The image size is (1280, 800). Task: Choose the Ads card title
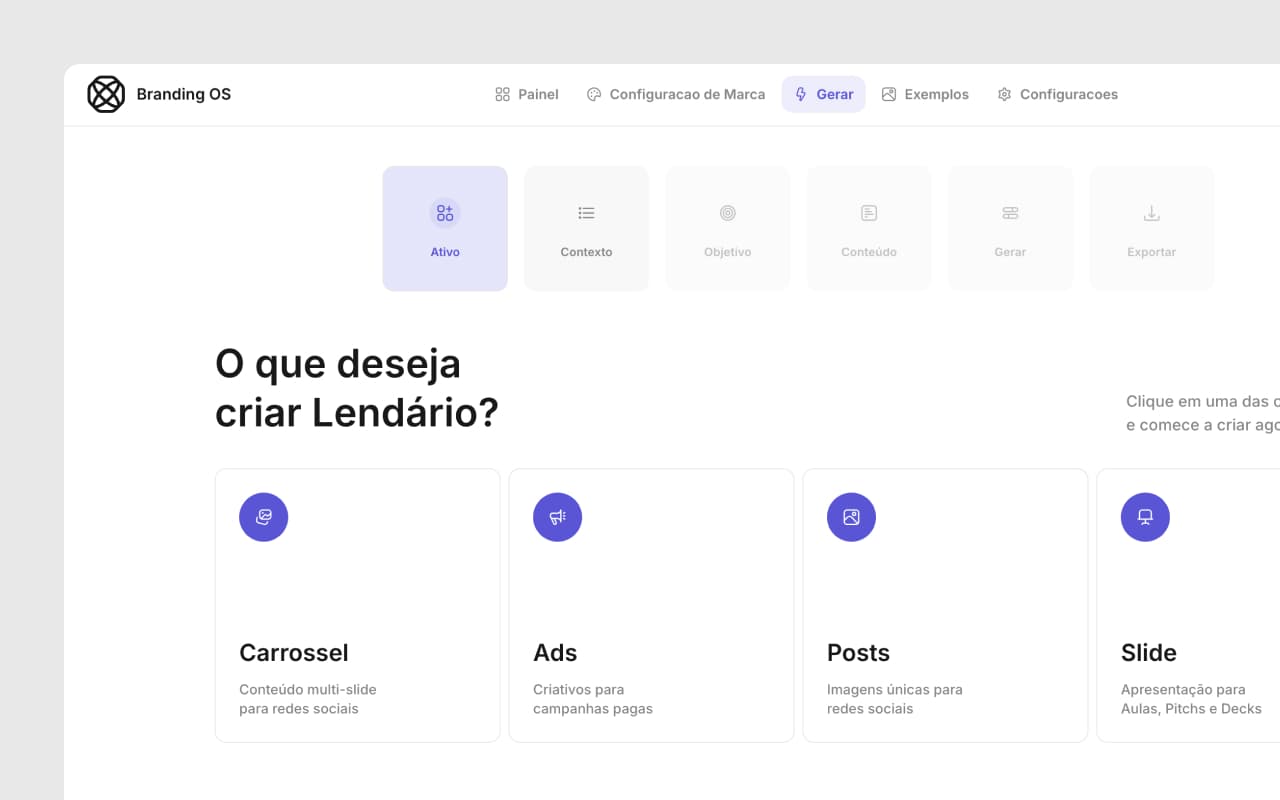pos(555,652)
